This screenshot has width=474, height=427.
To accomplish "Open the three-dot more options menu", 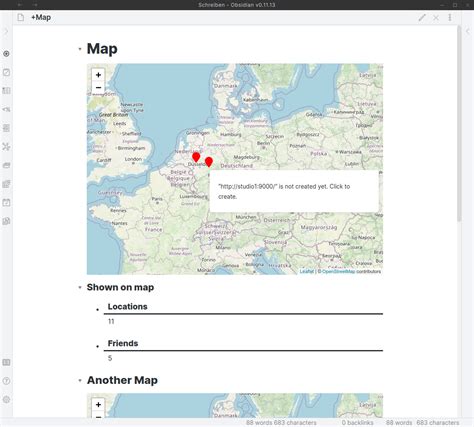I will [450, 17].
